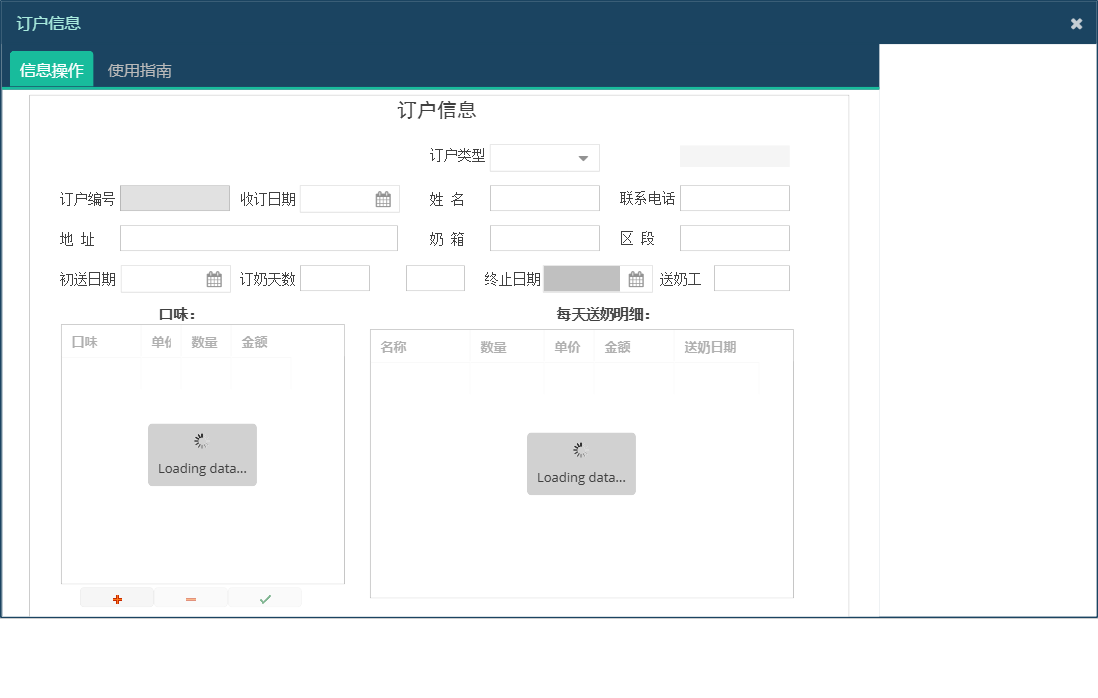The height and width of the screenshot is (698, 1098).
Task: Click the 姓名 input field
Action: 544,198
